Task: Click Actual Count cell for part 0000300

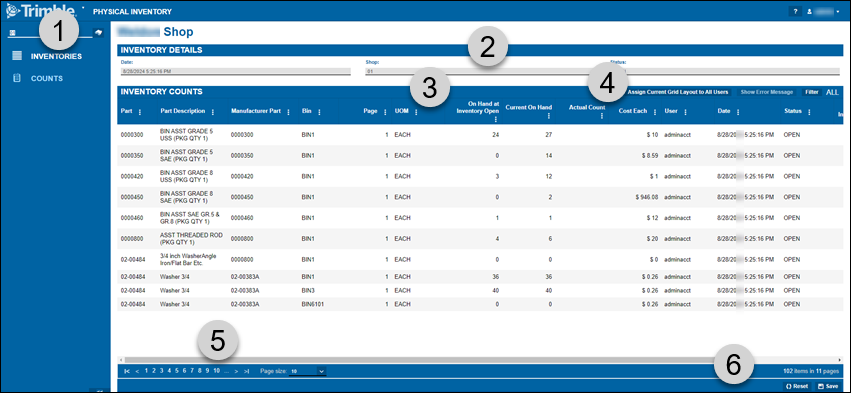Action: (582, 135)
